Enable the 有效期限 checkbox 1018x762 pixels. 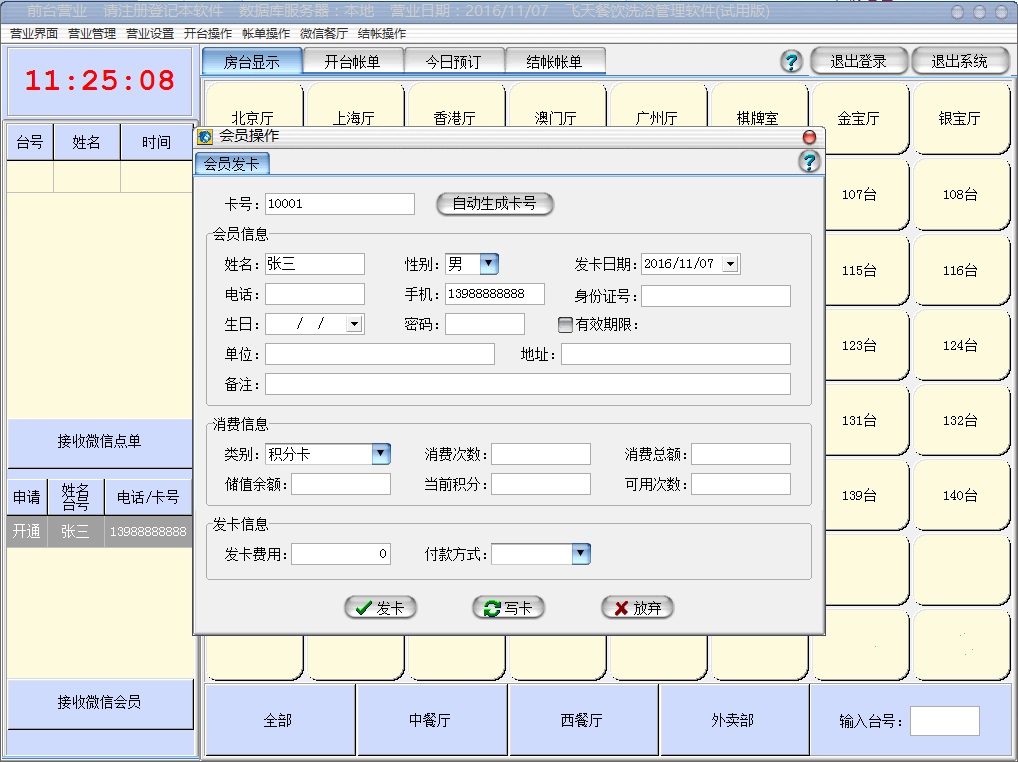(565, 324)
